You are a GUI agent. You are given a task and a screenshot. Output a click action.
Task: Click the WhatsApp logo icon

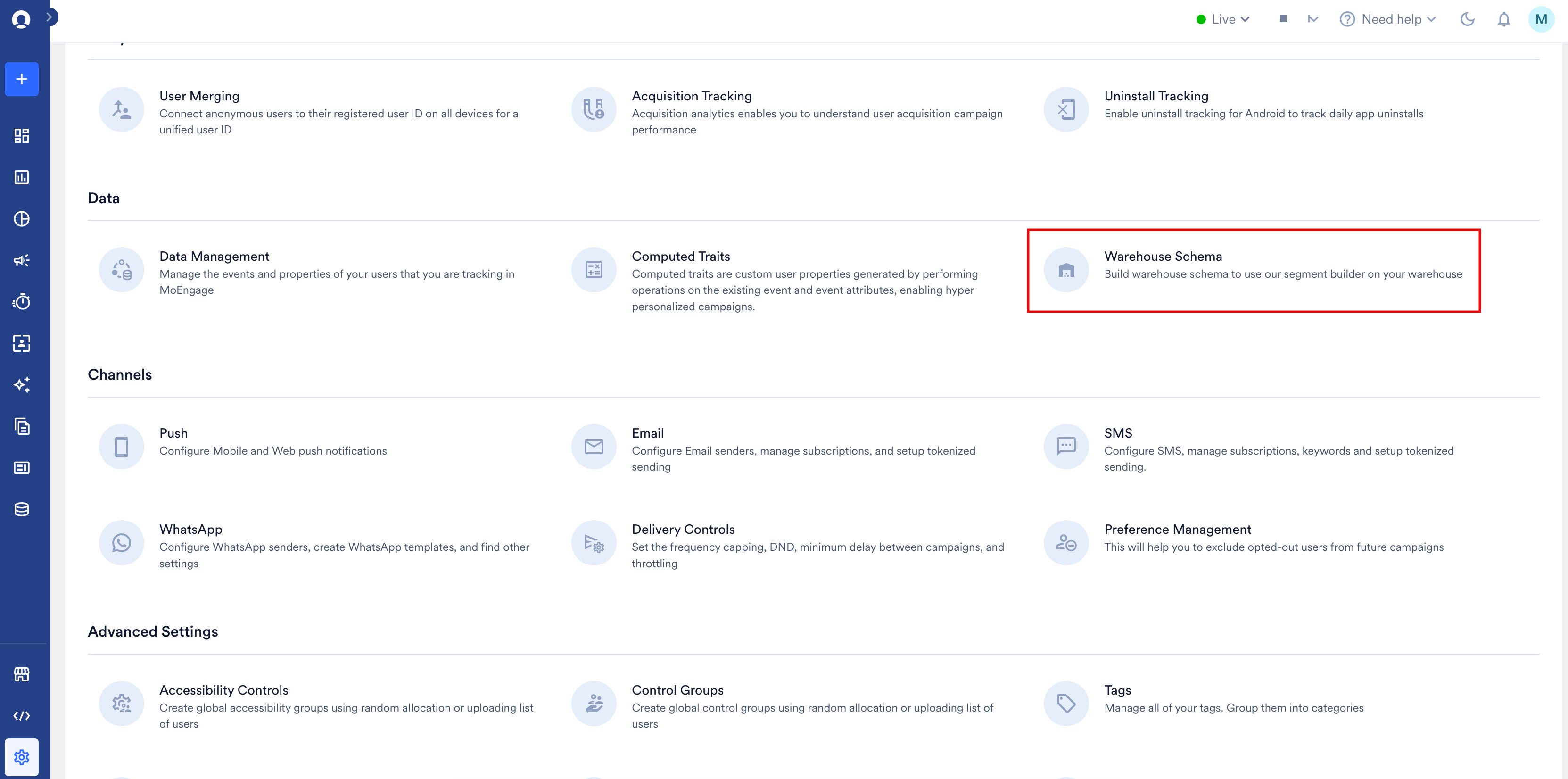tap(121, 542)
